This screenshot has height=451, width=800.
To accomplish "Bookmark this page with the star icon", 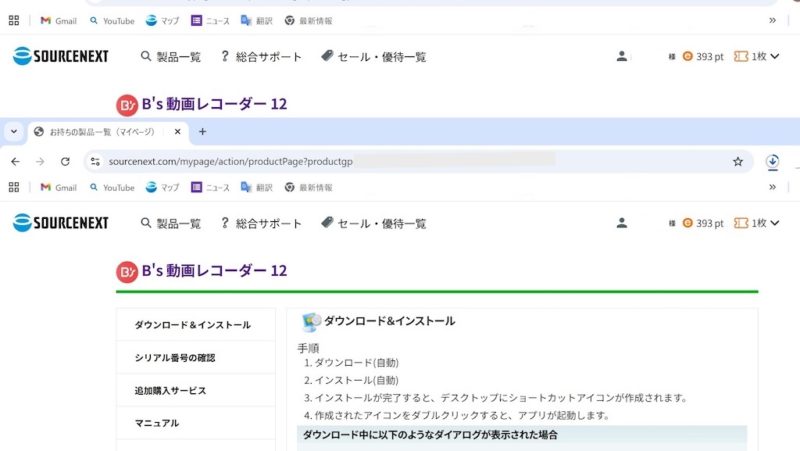I will [x=738, y=161].
